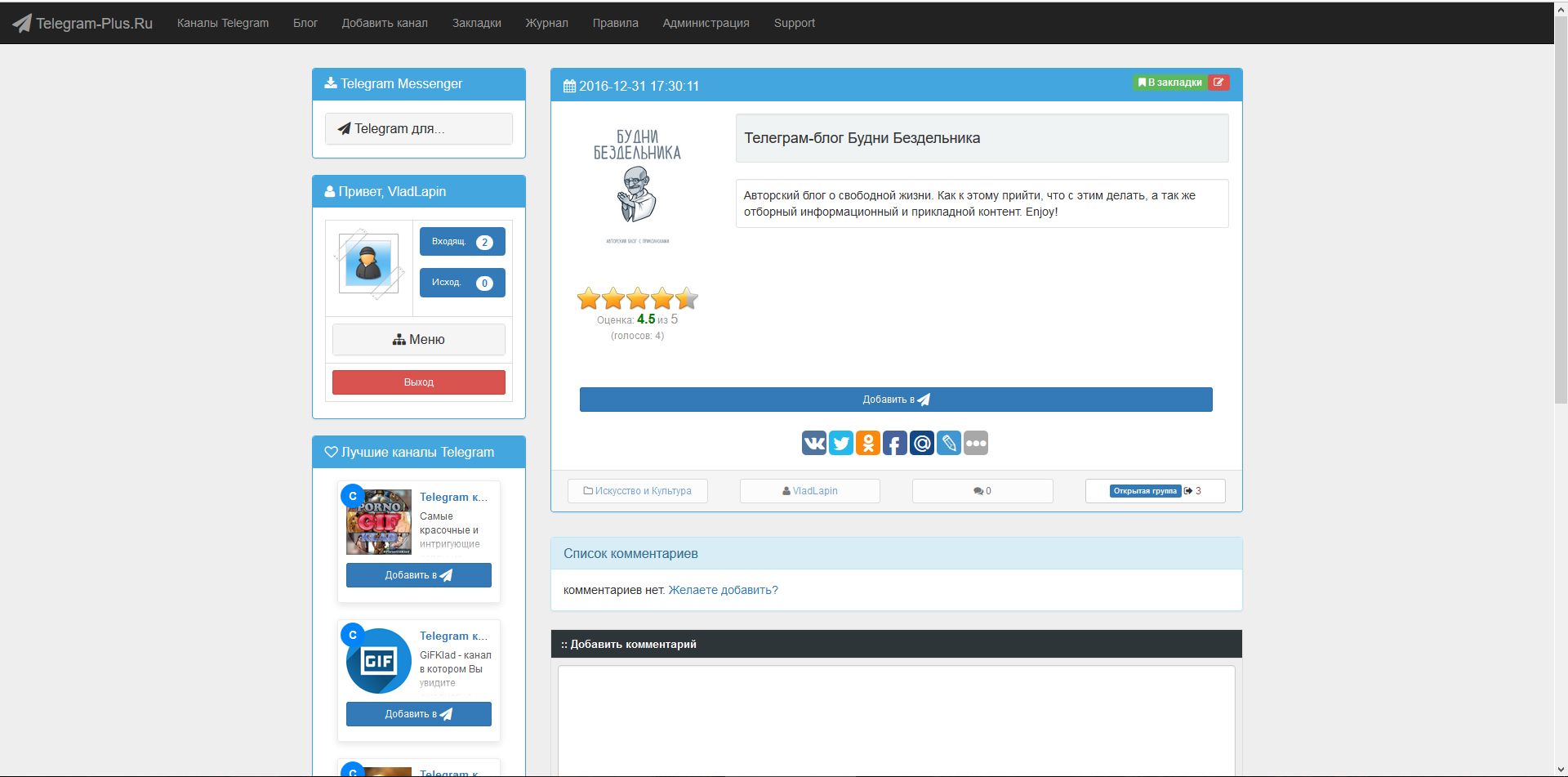Open the Support menu item
Viewport: 1568px width, 777px height.
pos(795,23)
